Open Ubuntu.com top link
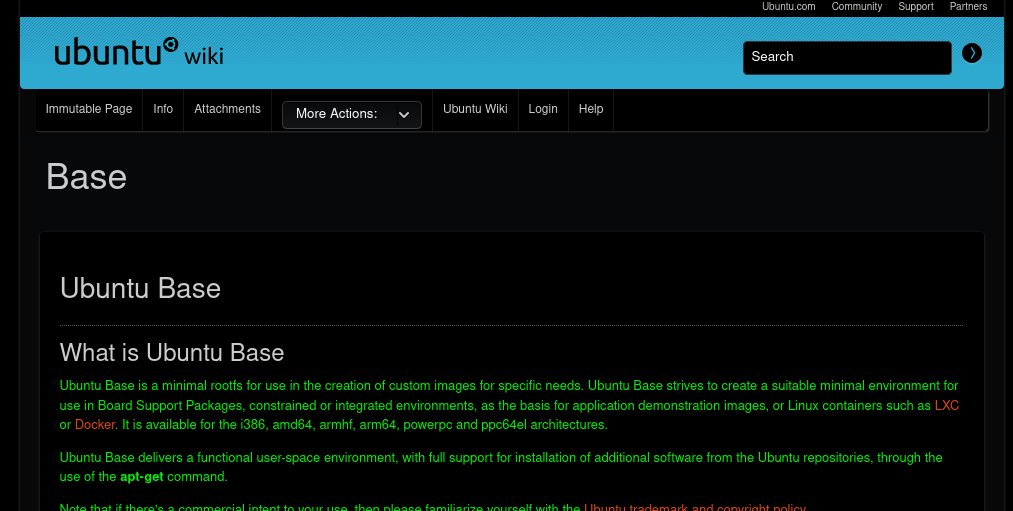The height and width of the screenshot is (511, 1013). point(788,6)
